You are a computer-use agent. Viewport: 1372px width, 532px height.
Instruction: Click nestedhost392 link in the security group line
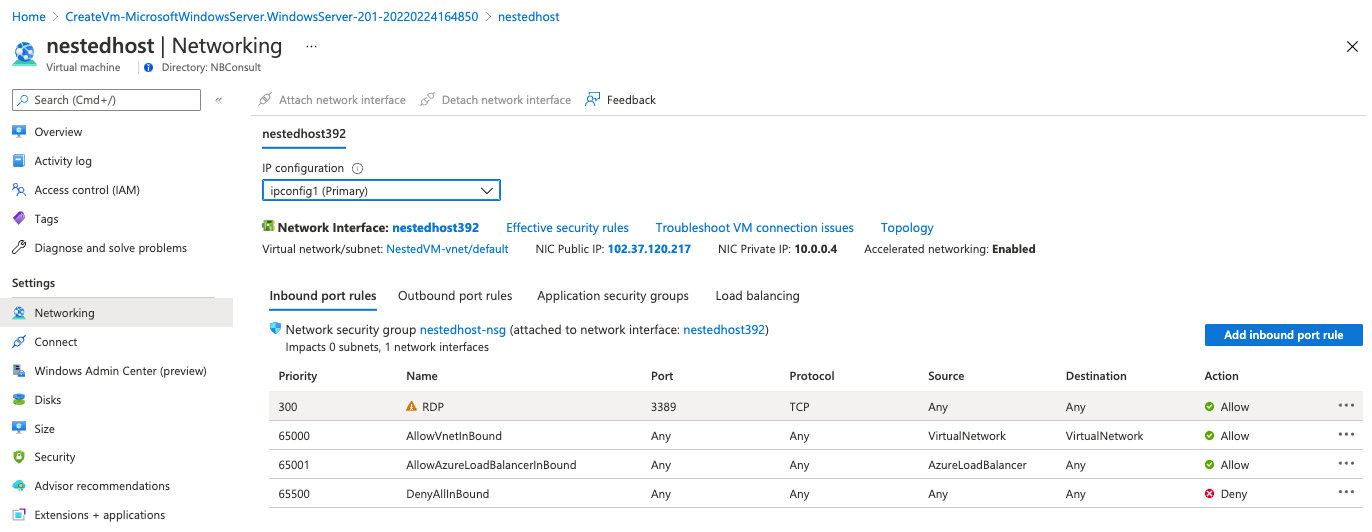(x=724, y=329)
